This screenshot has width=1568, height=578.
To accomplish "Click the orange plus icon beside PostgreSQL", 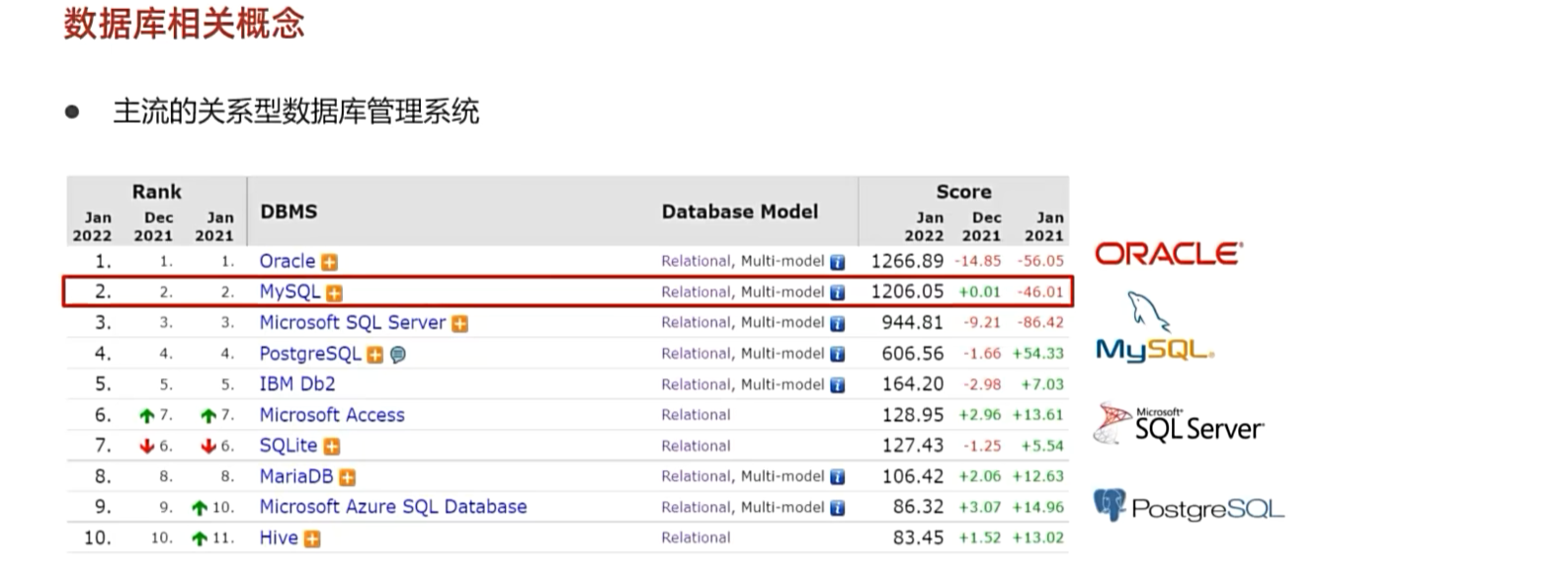I will pos(375,355).
